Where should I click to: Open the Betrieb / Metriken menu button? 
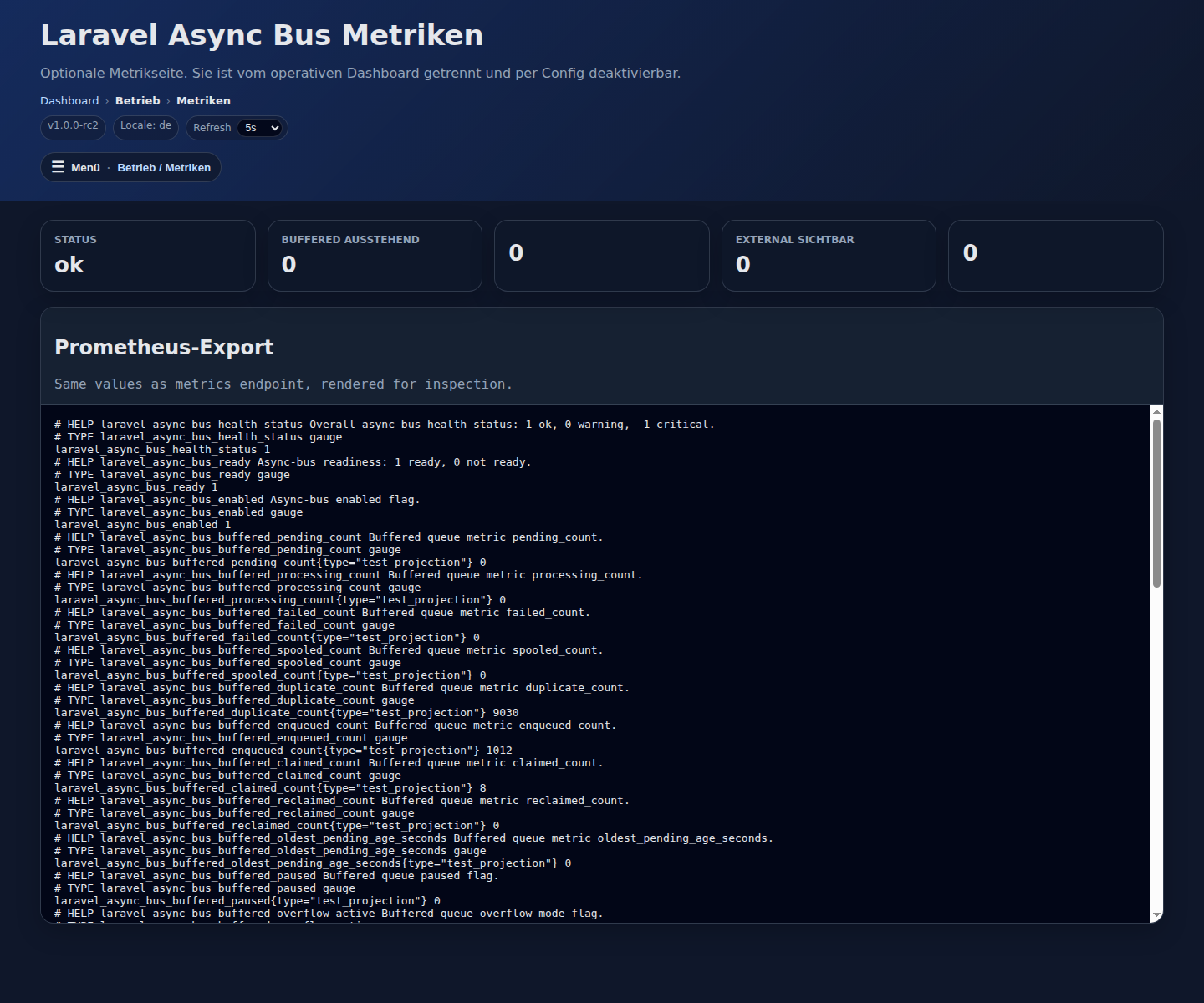pyautogui.click(x=130, y=167)
